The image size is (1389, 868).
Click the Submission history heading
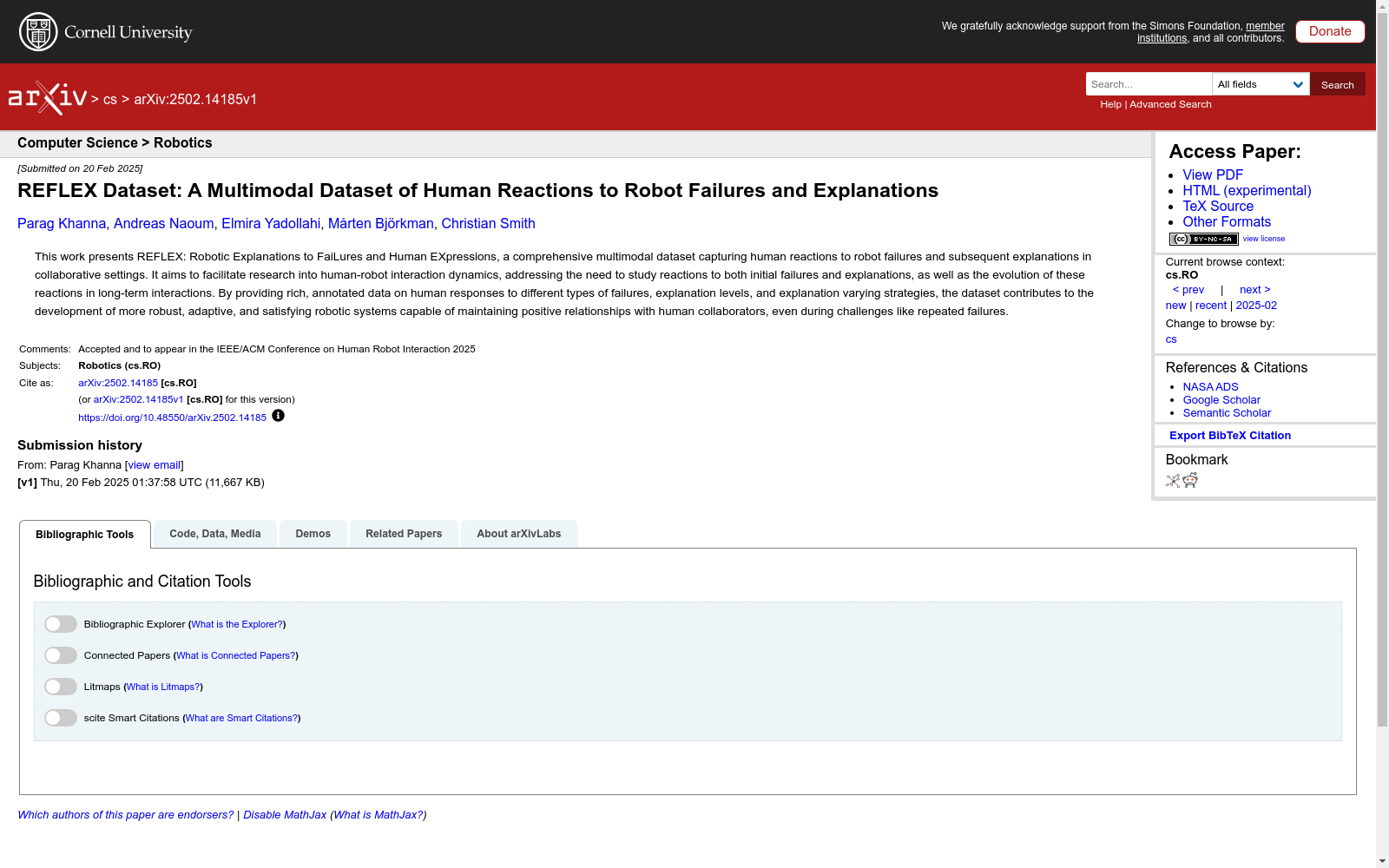(80, 445)
